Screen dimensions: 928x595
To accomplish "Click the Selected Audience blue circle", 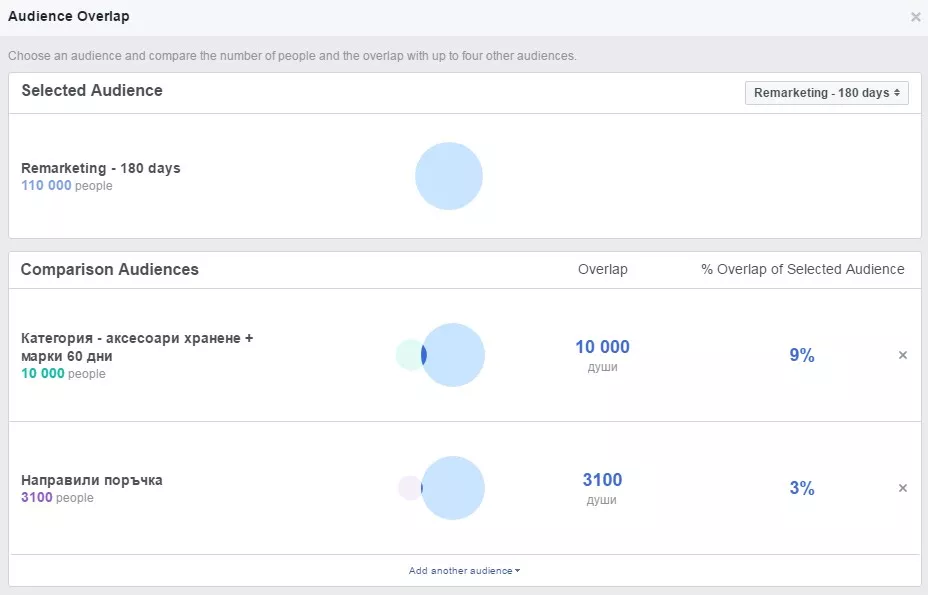I will click(449, 176).
